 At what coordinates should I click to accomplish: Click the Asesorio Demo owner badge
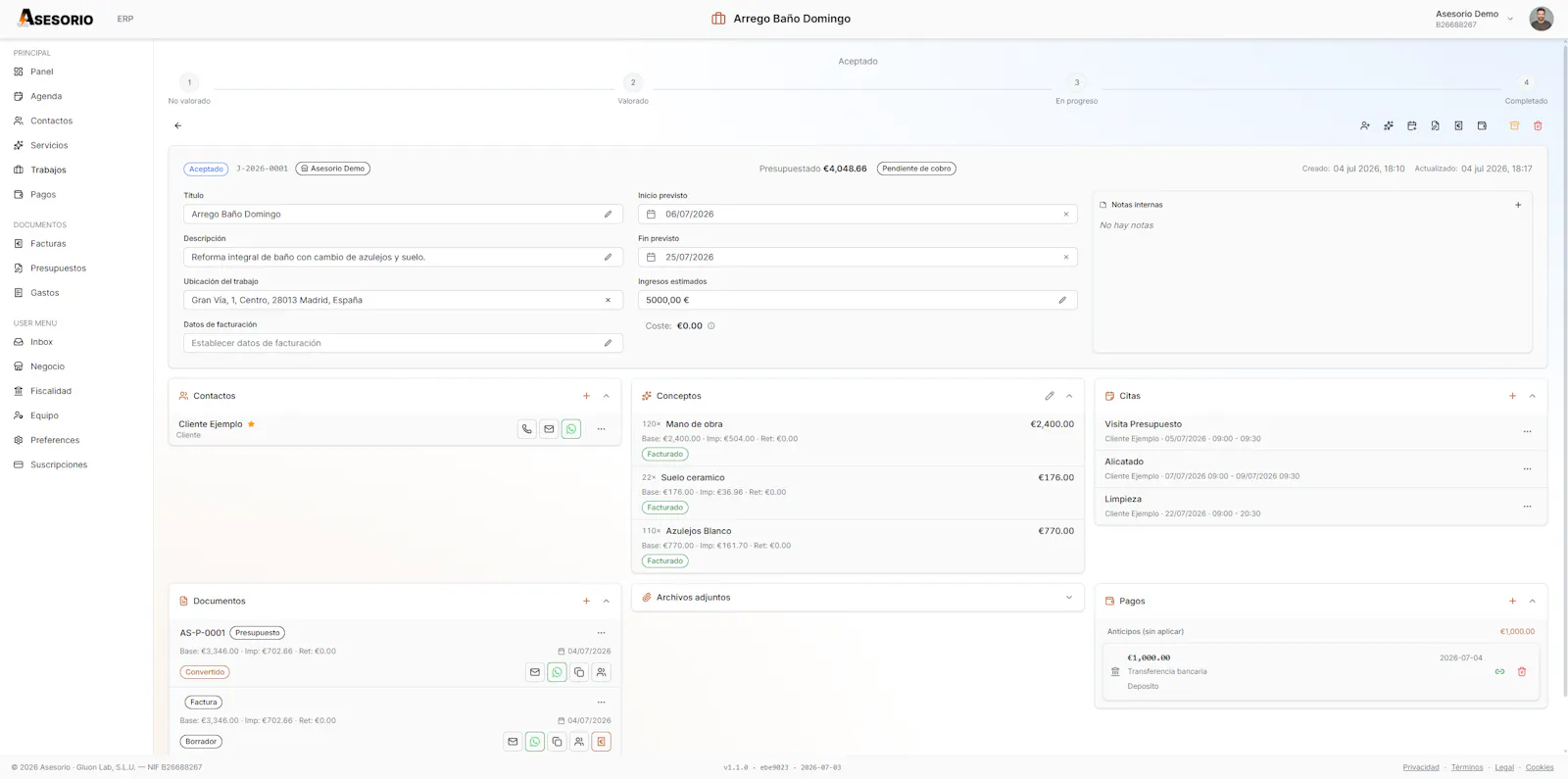pyautogui.click(x=333, y=169)
